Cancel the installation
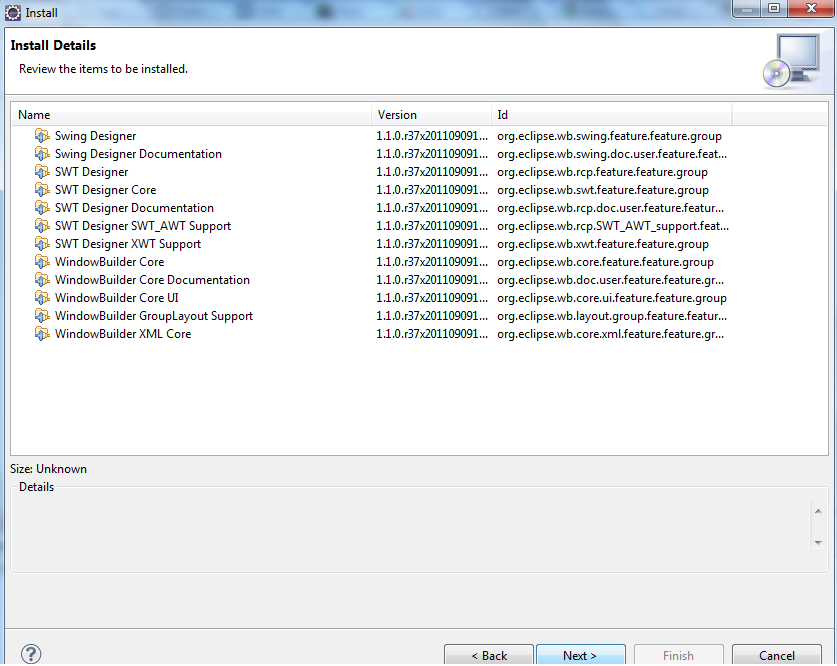 click(x=777, y=655)
